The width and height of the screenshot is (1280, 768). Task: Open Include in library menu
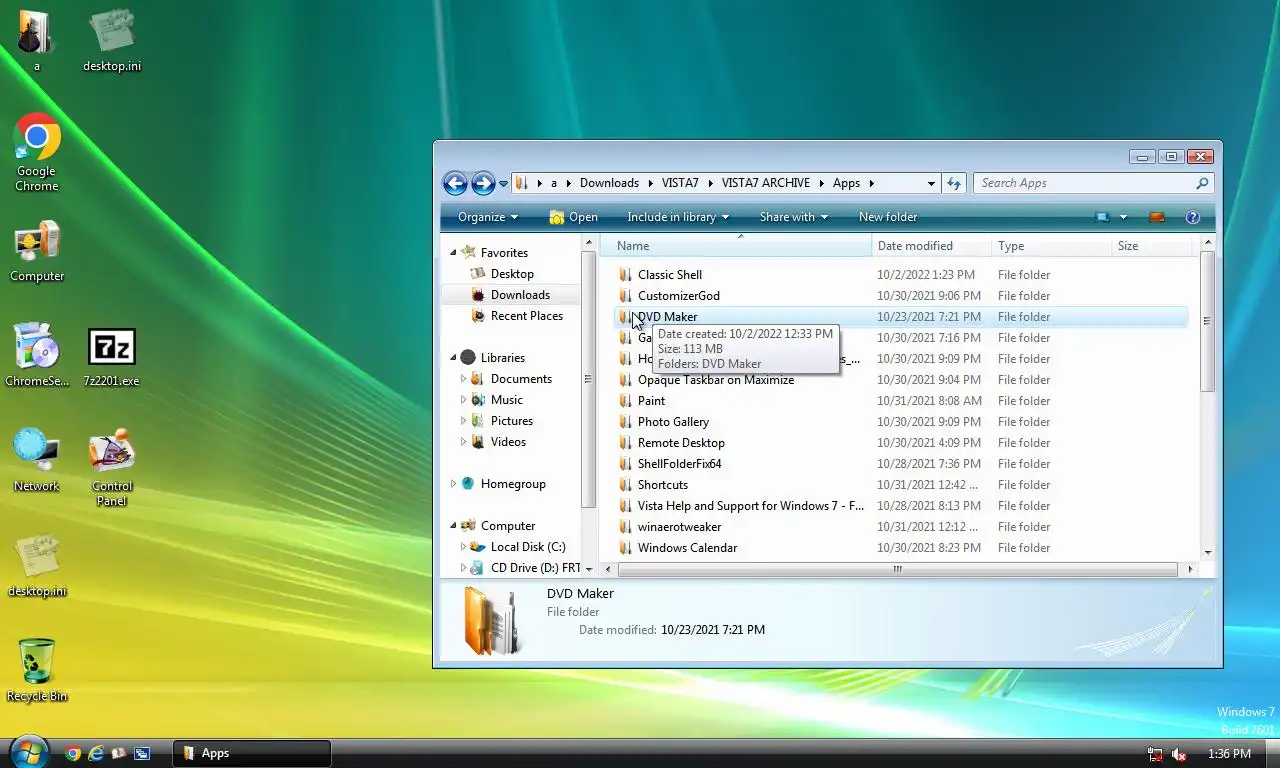[x=678, y=217]
